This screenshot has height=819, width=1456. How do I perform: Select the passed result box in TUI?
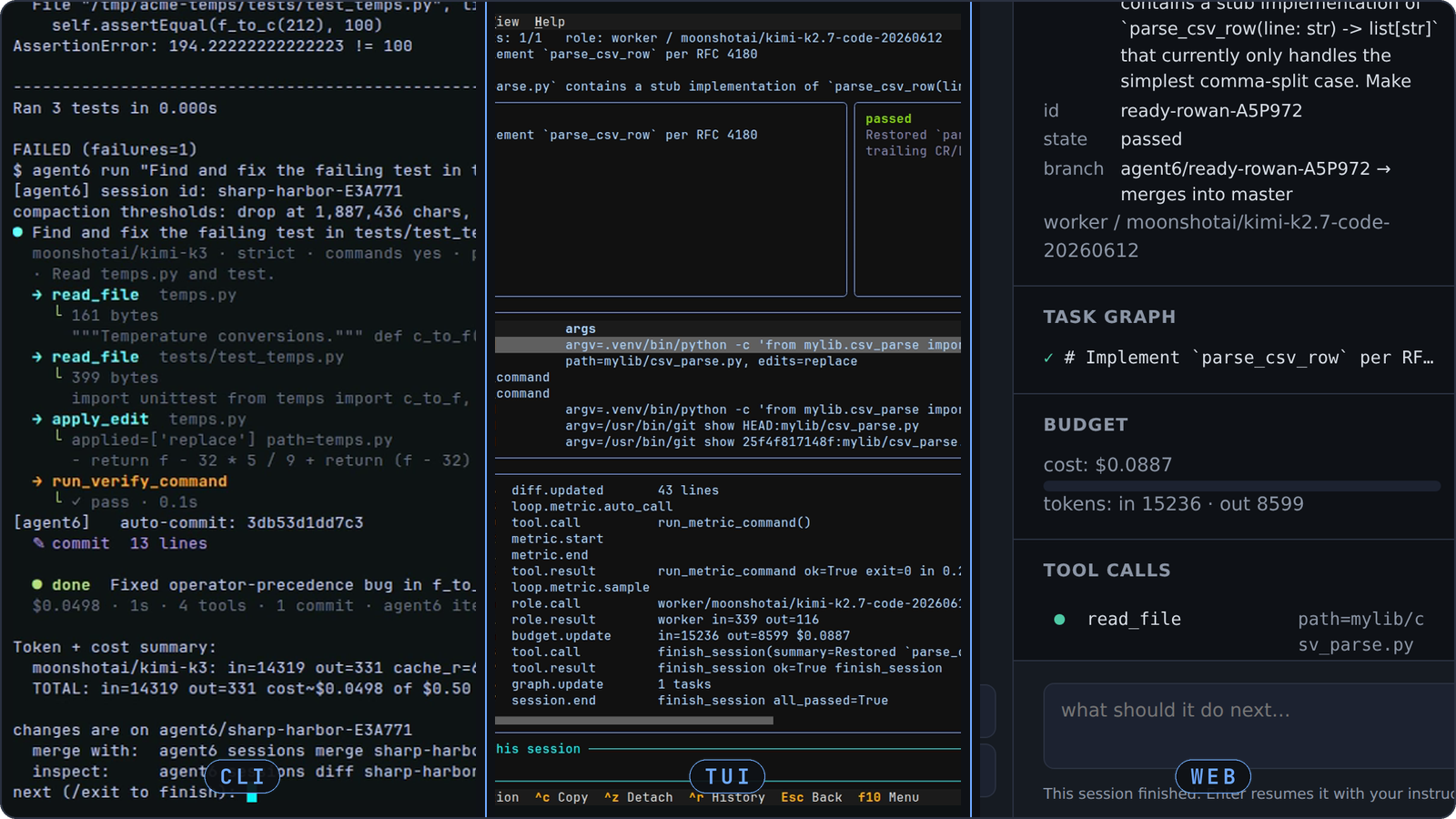907,199
